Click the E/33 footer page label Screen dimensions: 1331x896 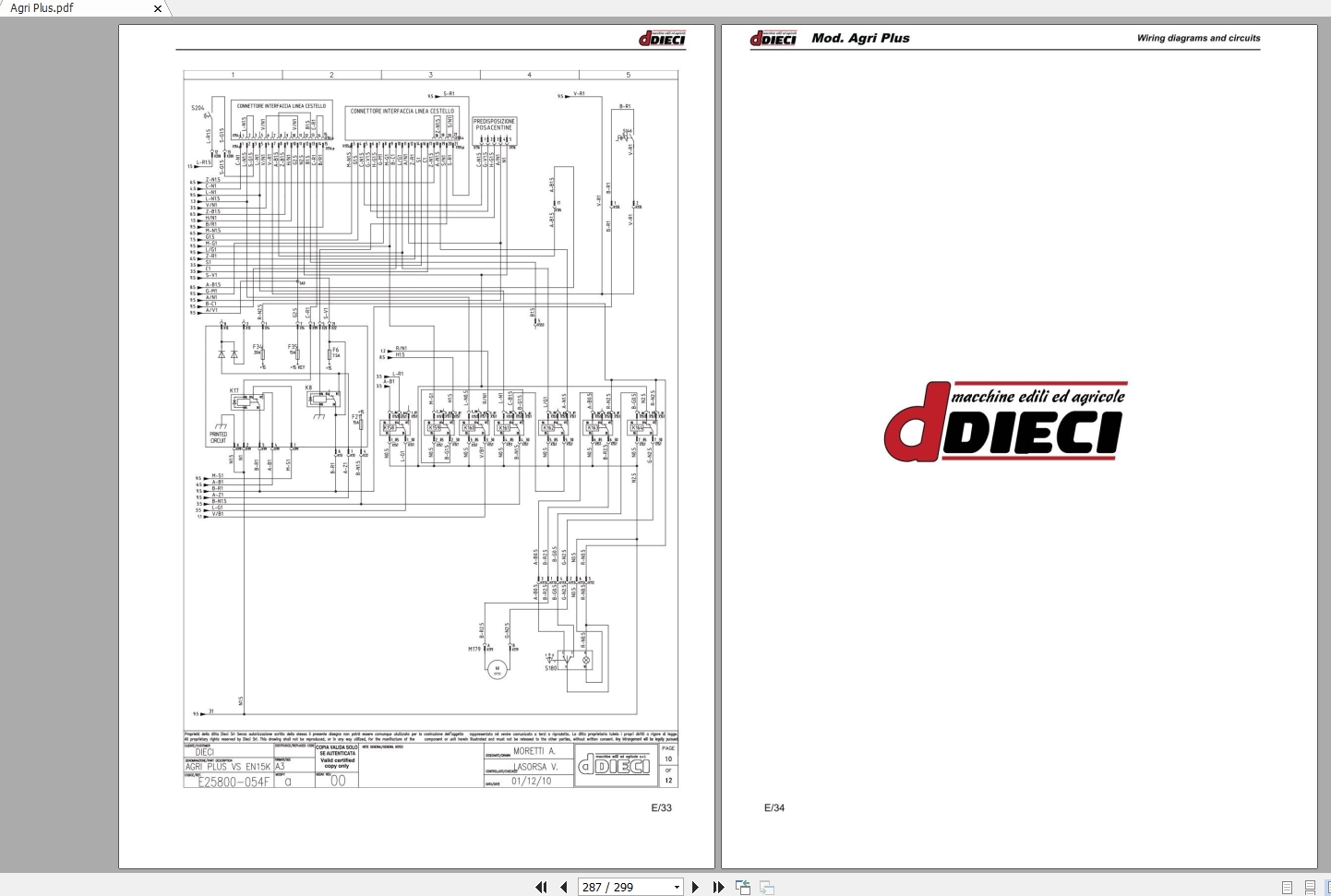pos(663,806)
